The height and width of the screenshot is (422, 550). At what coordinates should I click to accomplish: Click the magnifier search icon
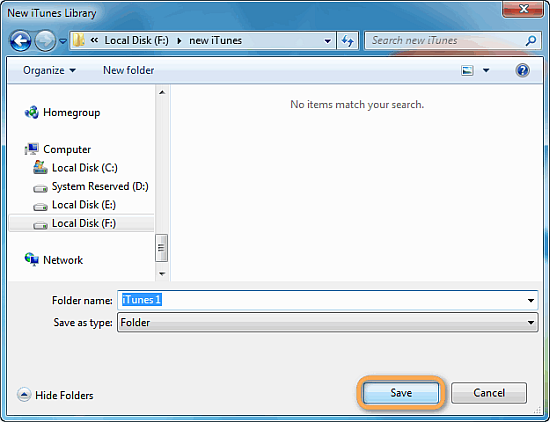coord(531,41)
